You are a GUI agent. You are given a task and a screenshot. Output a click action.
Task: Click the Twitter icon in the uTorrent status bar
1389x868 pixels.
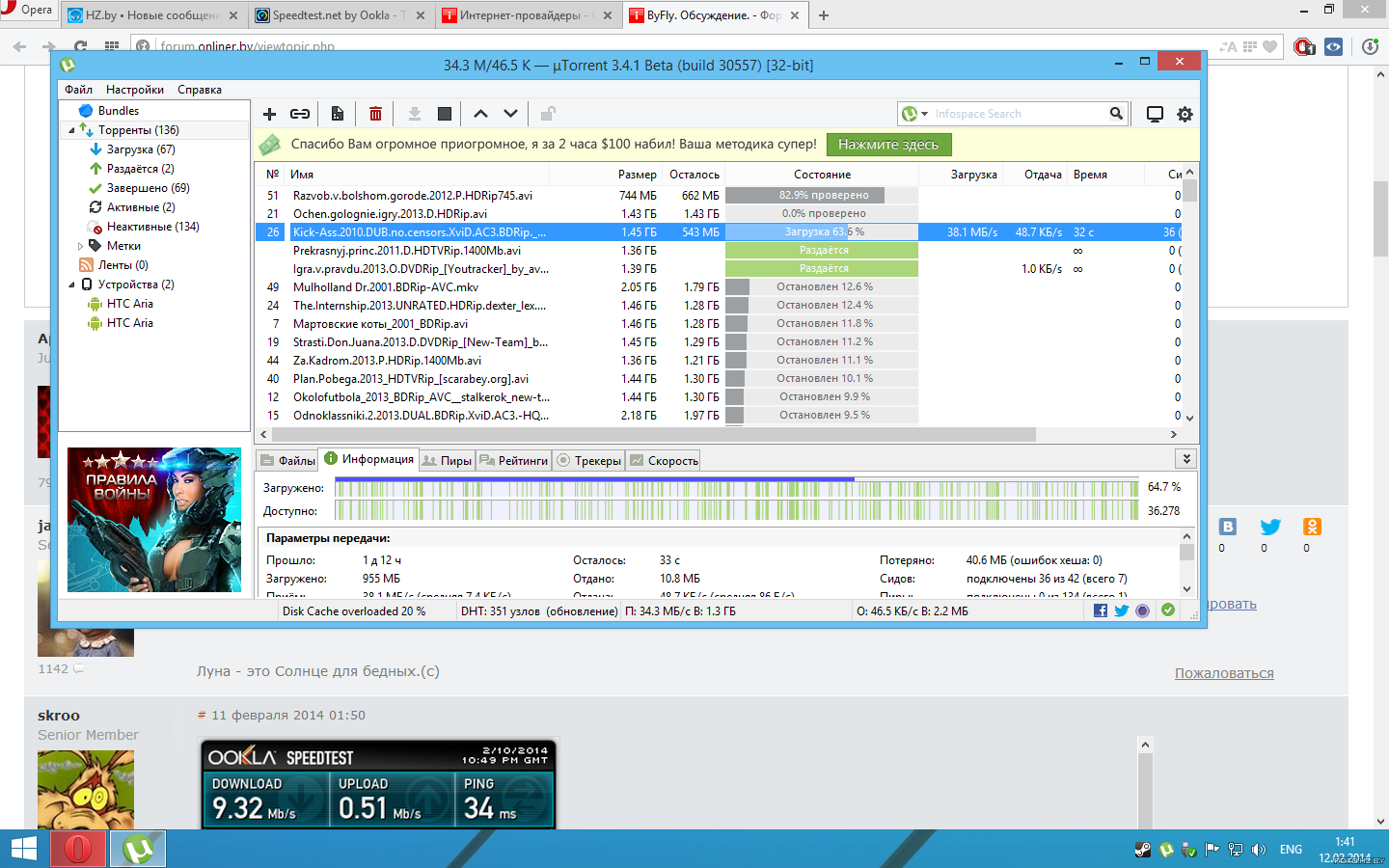(1122, 610)
